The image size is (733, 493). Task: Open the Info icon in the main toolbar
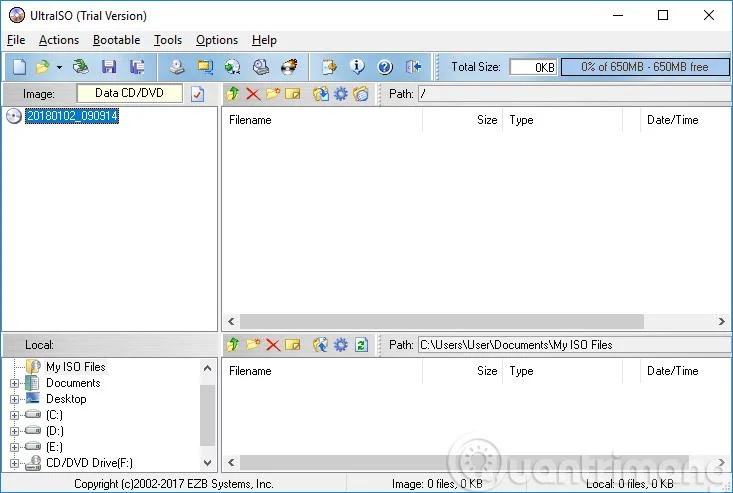pyautogui.click(x=357, y=67)
